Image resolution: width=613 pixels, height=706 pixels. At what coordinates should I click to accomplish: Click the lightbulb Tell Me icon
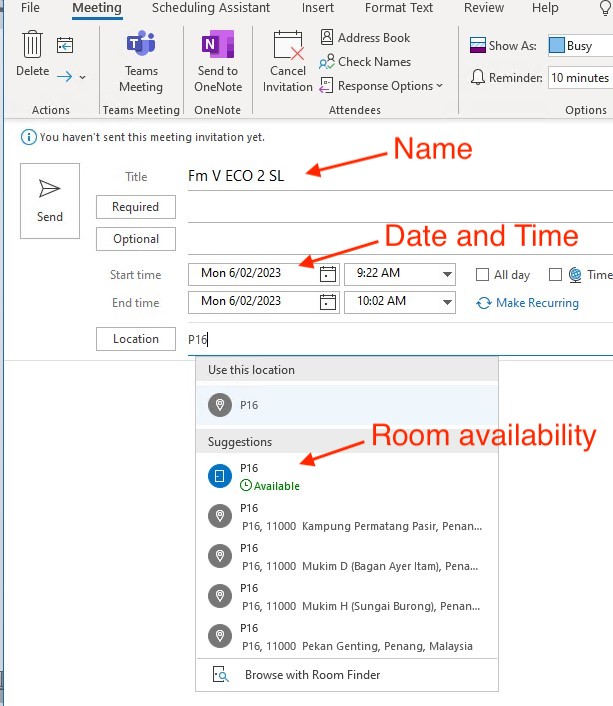click(x=606, y=8)
